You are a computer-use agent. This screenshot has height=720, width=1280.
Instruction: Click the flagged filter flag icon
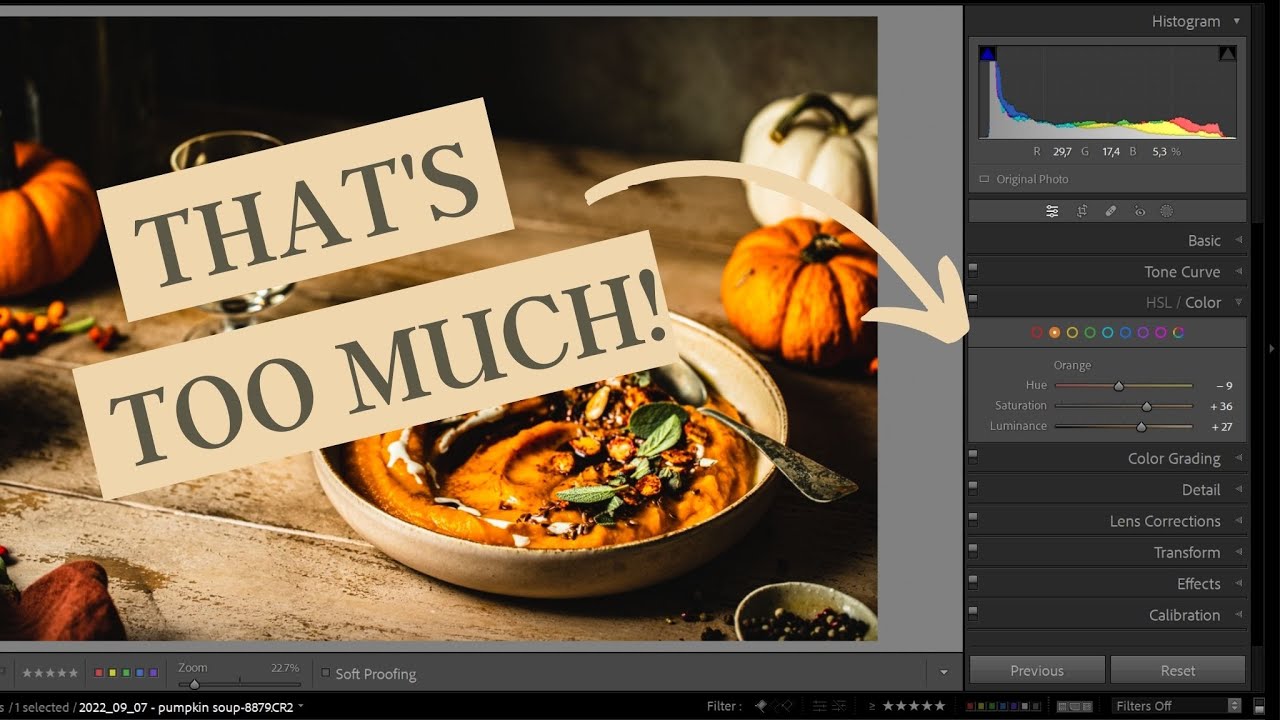[760, 706]
